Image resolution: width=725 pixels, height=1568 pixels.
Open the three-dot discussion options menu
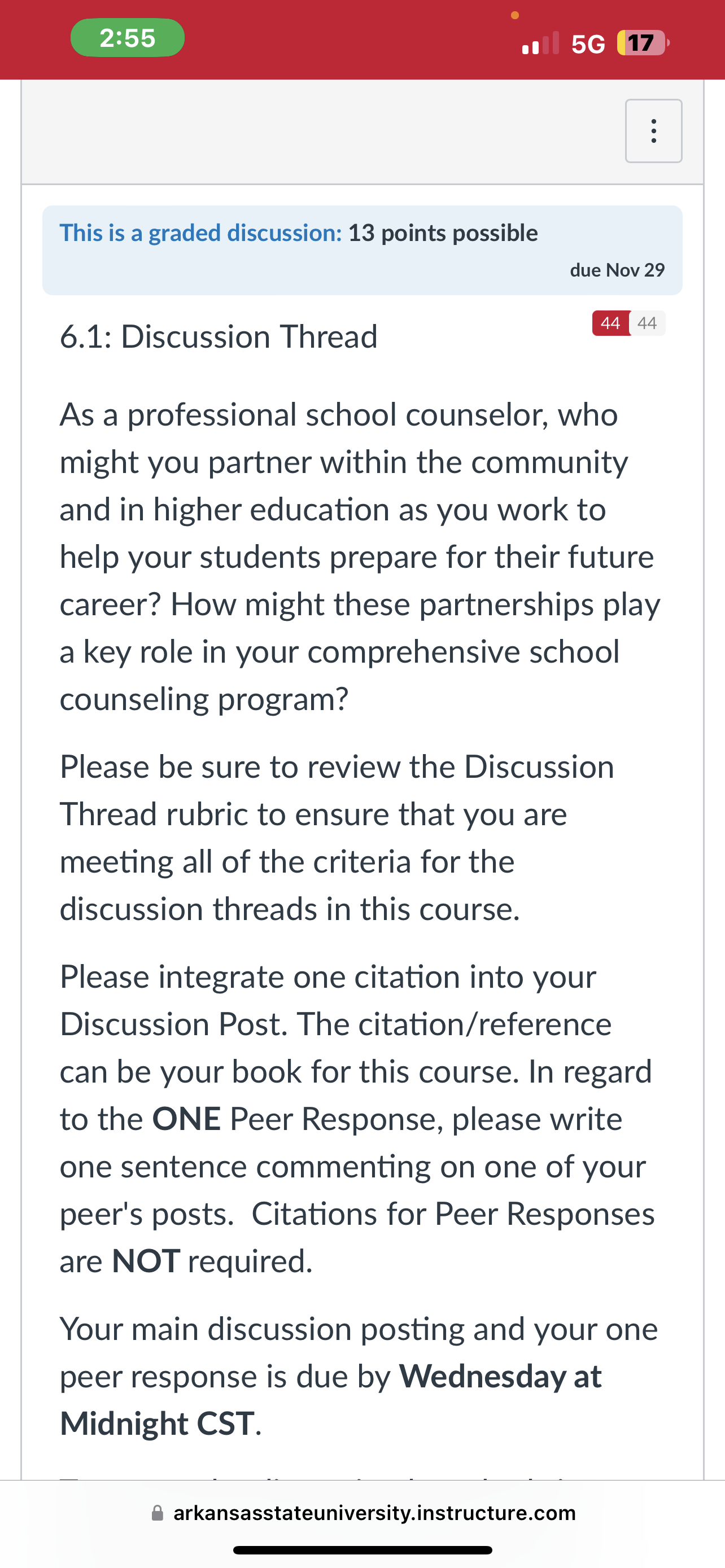(x=653, y=131)
